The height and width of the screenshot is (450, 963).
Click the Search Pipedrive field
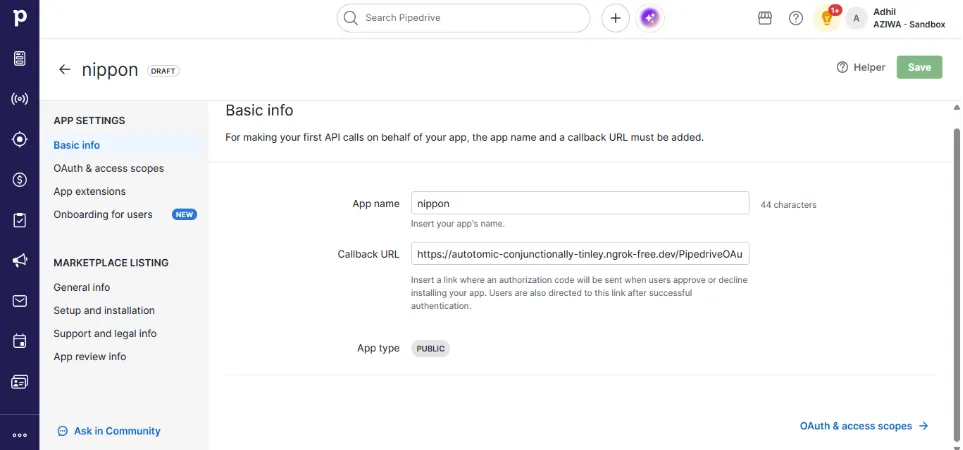click(463, 18)
